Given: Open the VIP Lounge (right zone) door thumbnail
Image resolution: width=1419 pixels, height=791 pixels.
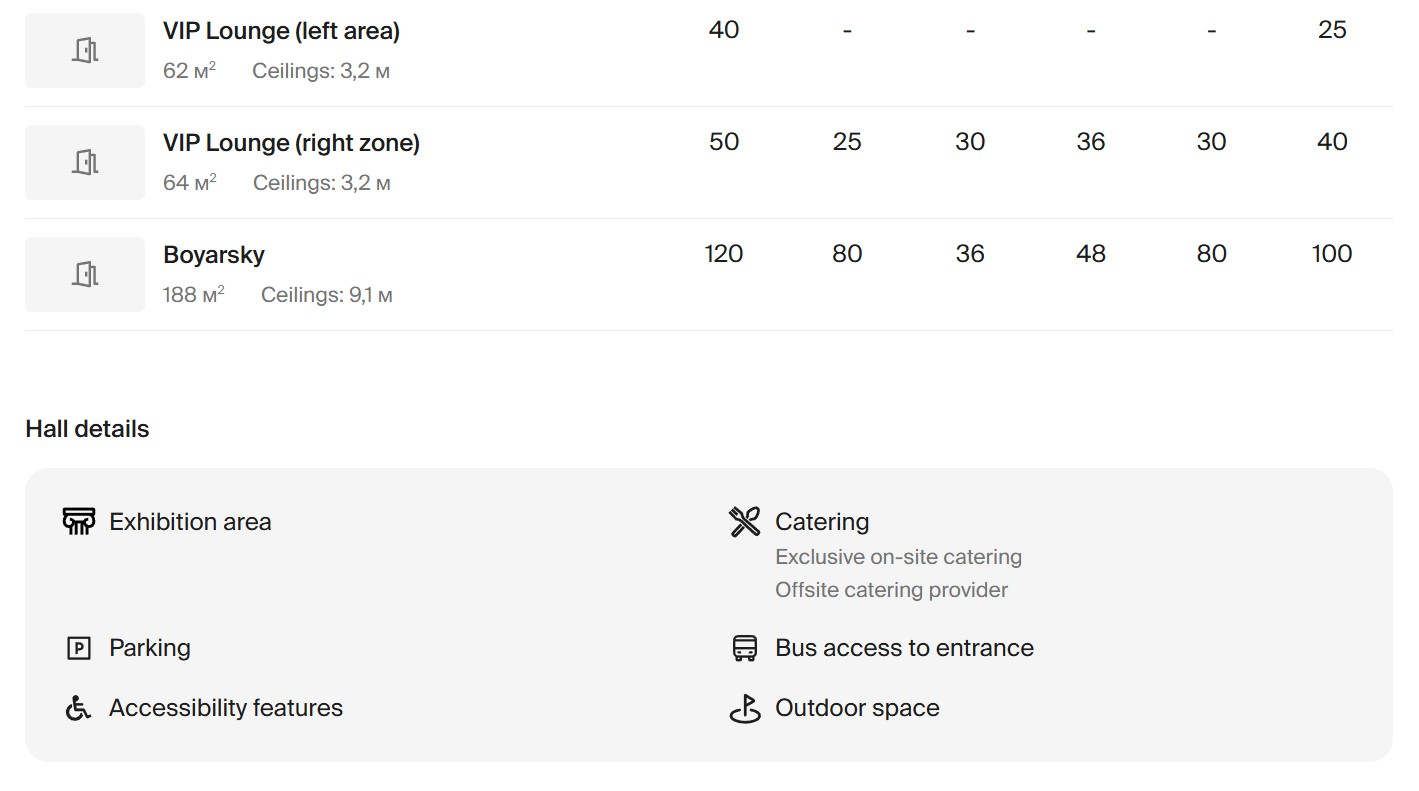Looking at the screenshot, I should pos(85,162).
